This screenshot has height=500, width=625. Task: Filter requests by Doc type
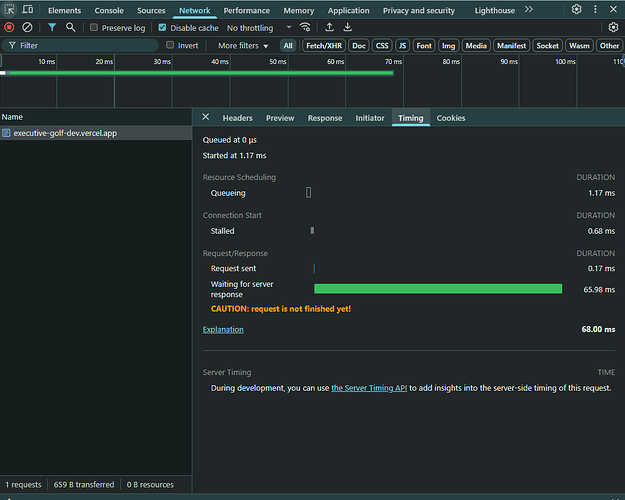click(x=359, y=45)
